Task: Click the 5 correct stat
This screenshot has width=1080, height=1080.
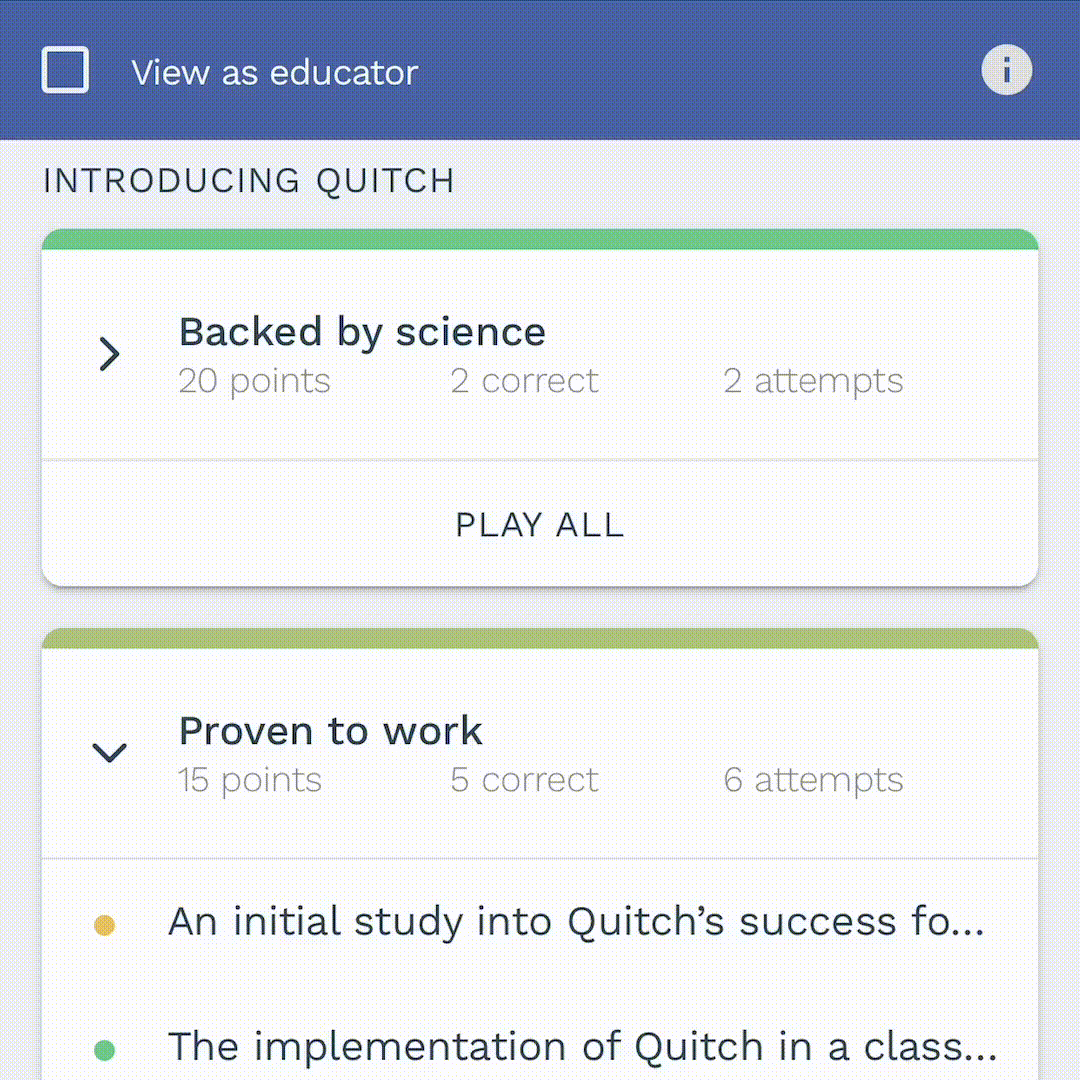Action: coord(525,780)
